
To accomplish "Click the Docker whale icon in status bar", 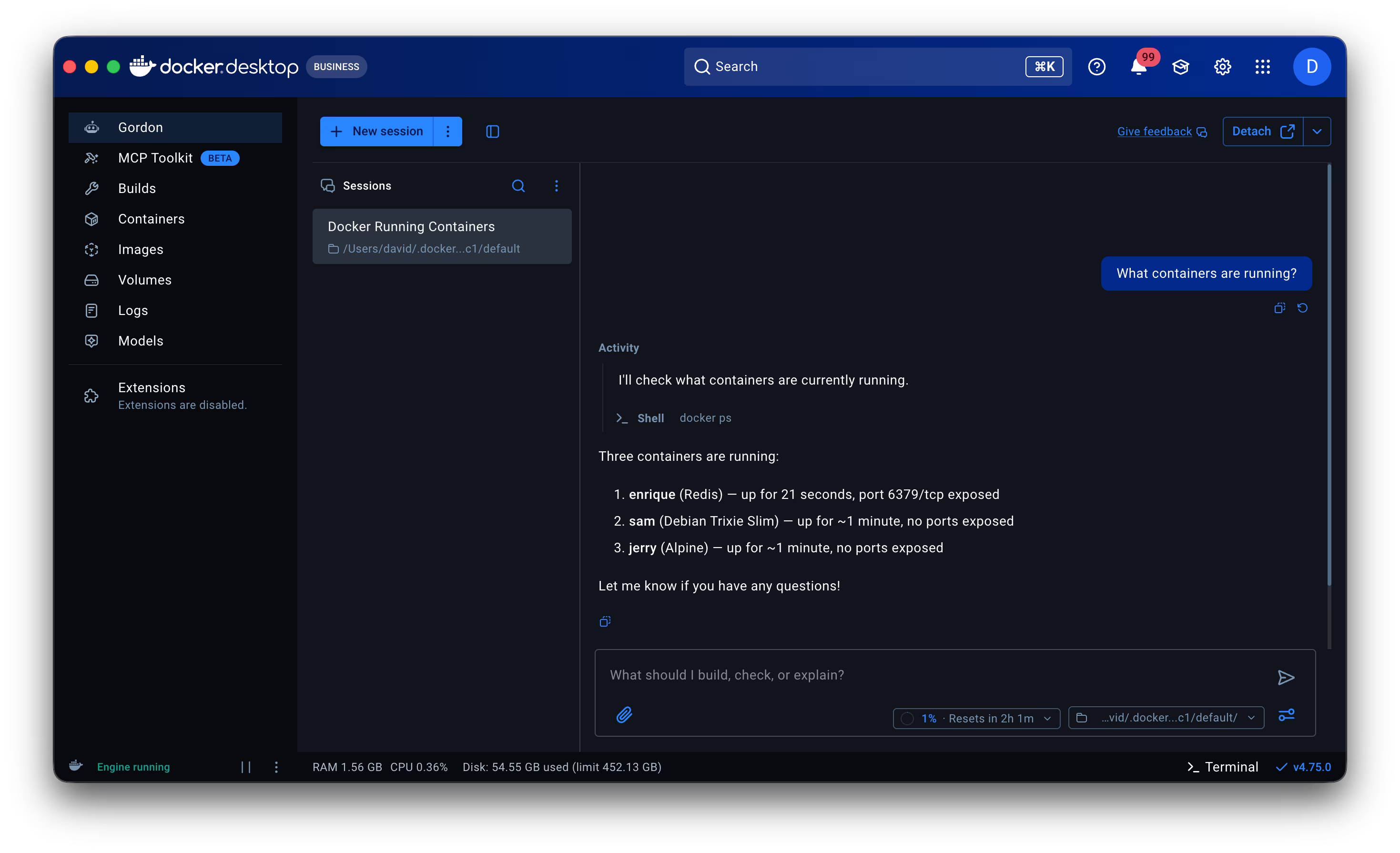I will tap(76, 766).
